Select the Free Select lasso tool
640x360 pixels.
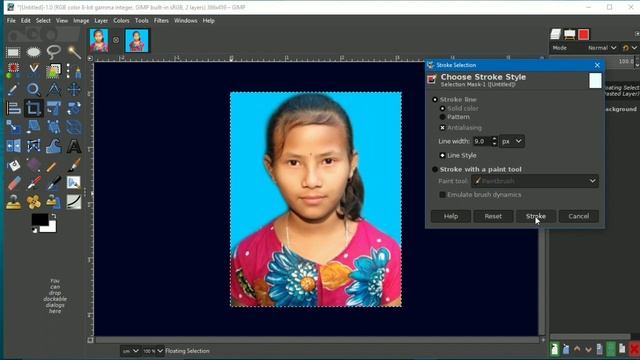click(53, 52)
